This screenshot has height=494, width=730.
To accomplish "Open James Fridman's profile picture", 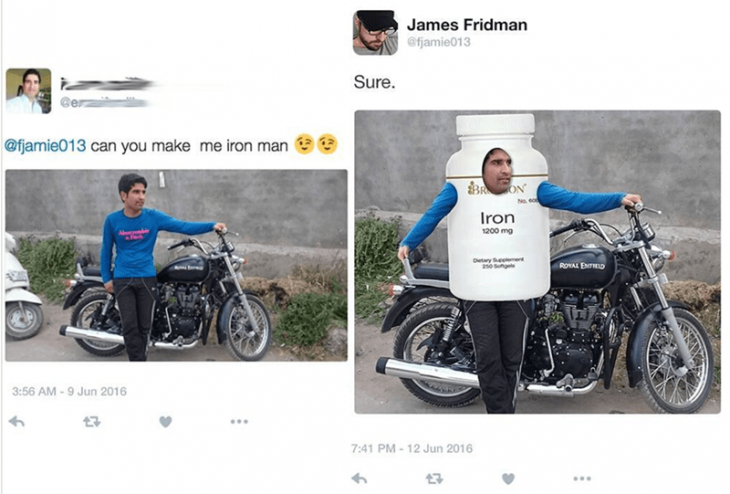I will [x=375, y=33].
